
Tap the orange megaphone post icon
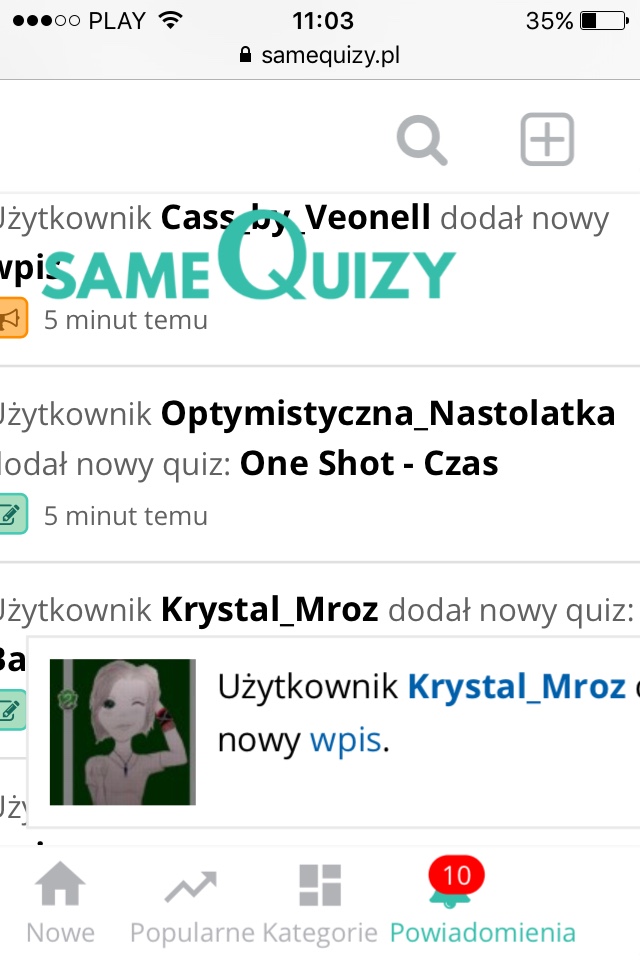click(12, 318)
